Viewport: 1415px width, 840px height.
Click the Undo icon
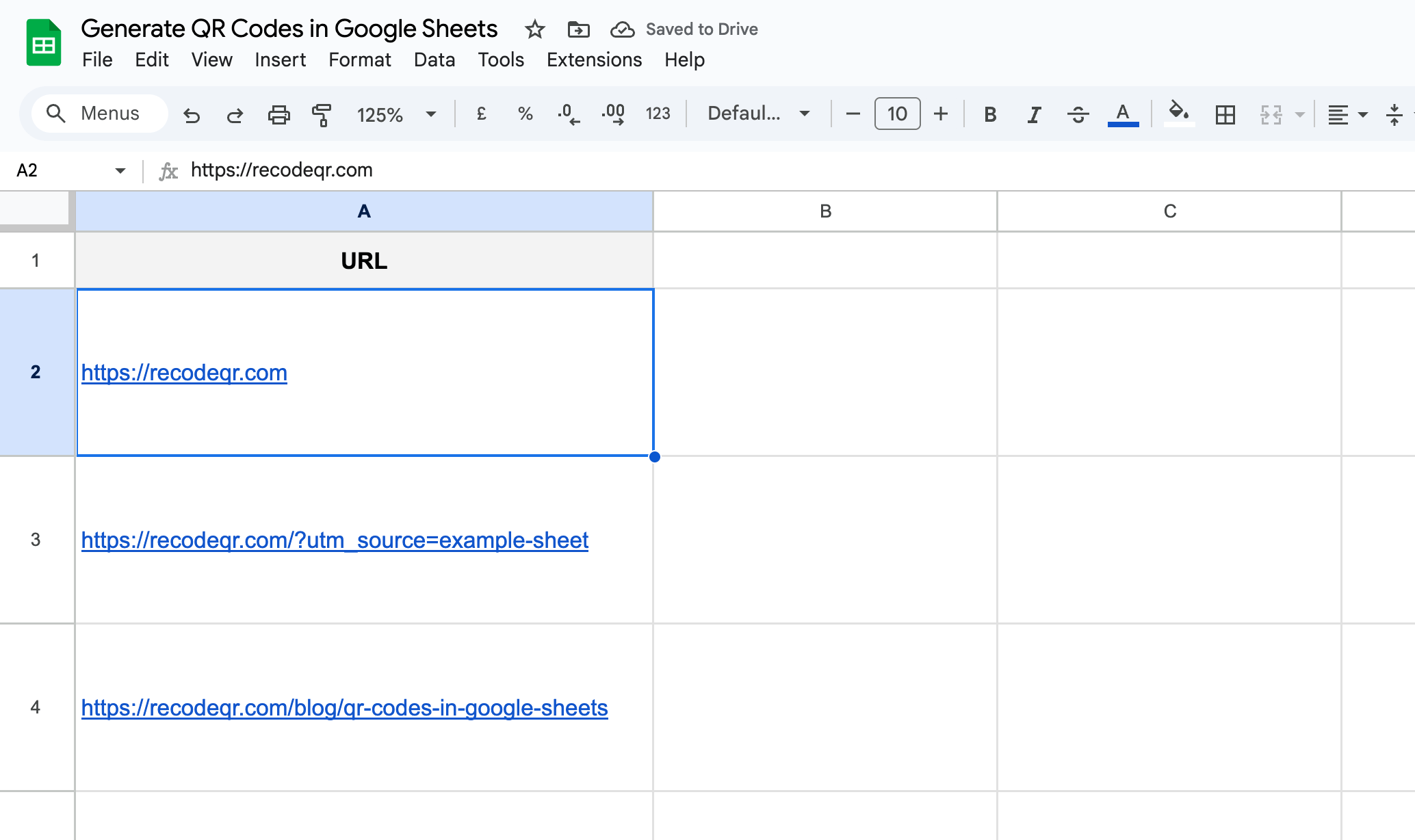(192, 114)
